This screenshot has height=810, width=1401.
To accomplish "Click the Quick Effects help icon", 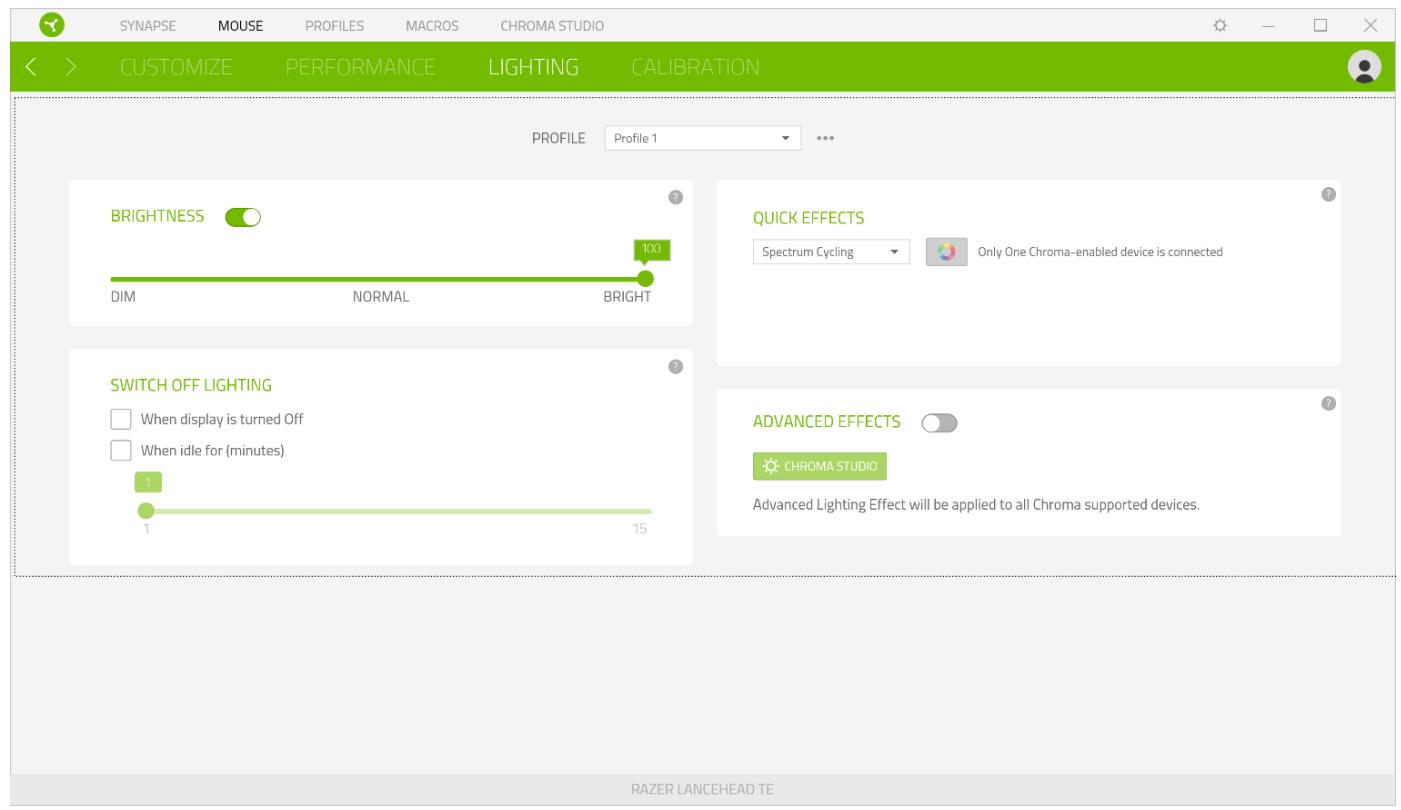I will (1327, 194).
